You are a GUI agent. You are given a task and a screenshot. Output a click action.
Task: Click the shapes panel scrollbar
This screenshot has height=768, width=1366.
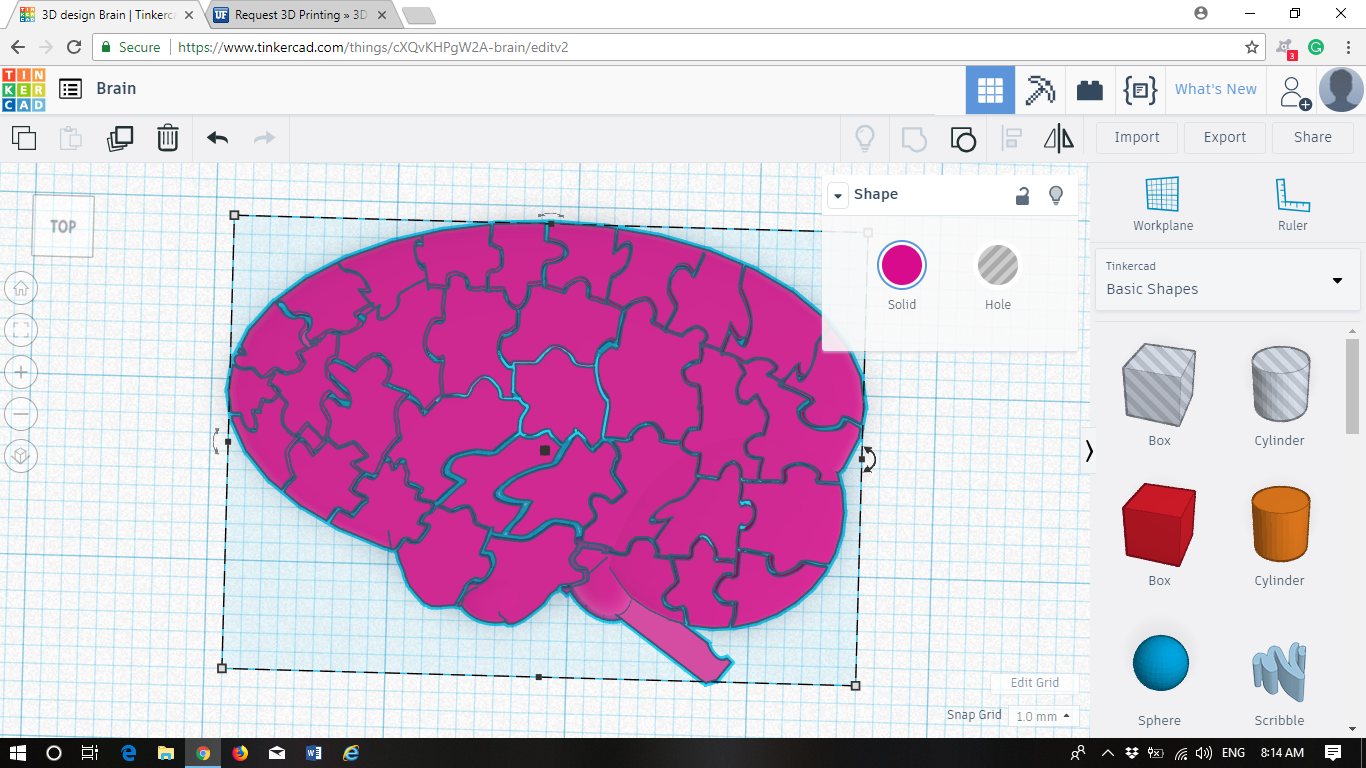1352,386
